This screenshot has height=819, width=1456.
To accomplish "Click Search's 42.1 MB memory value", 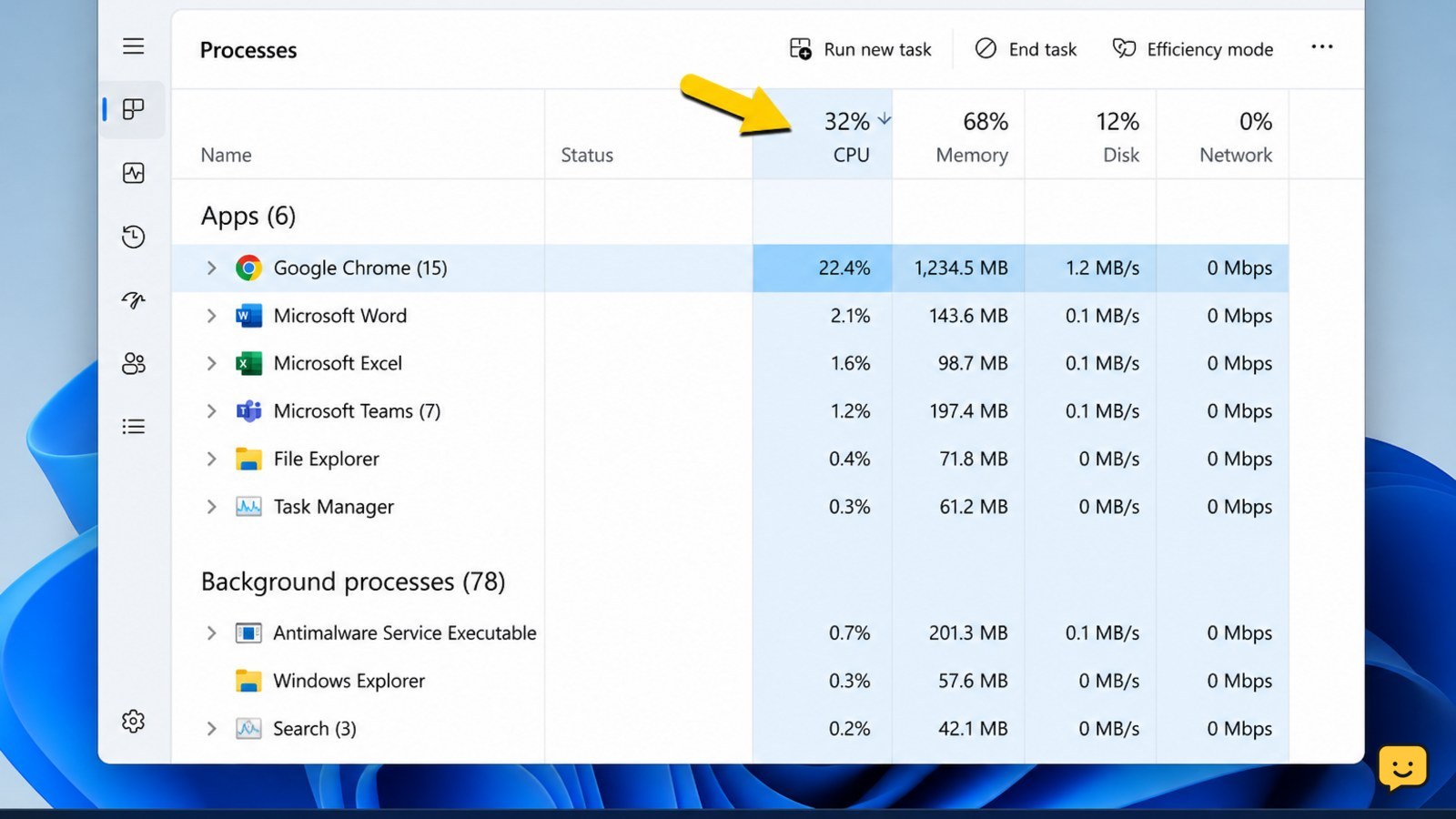I will tap(973, 728).
